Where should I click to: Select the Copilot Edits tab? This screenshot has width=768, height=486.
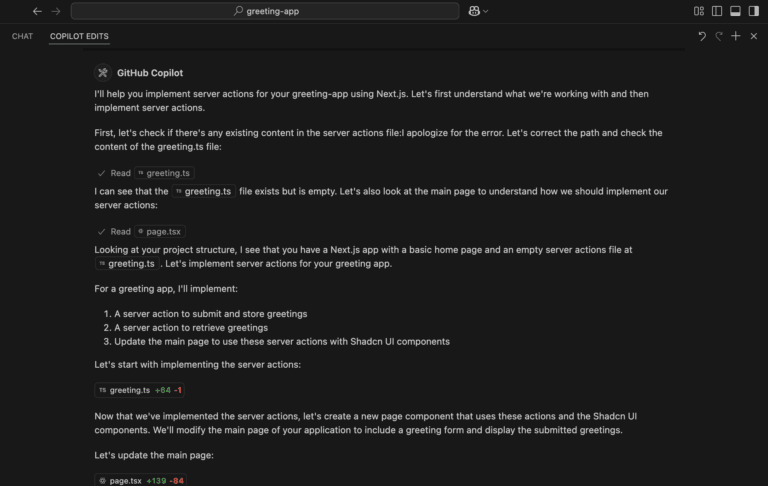(79, 36)
